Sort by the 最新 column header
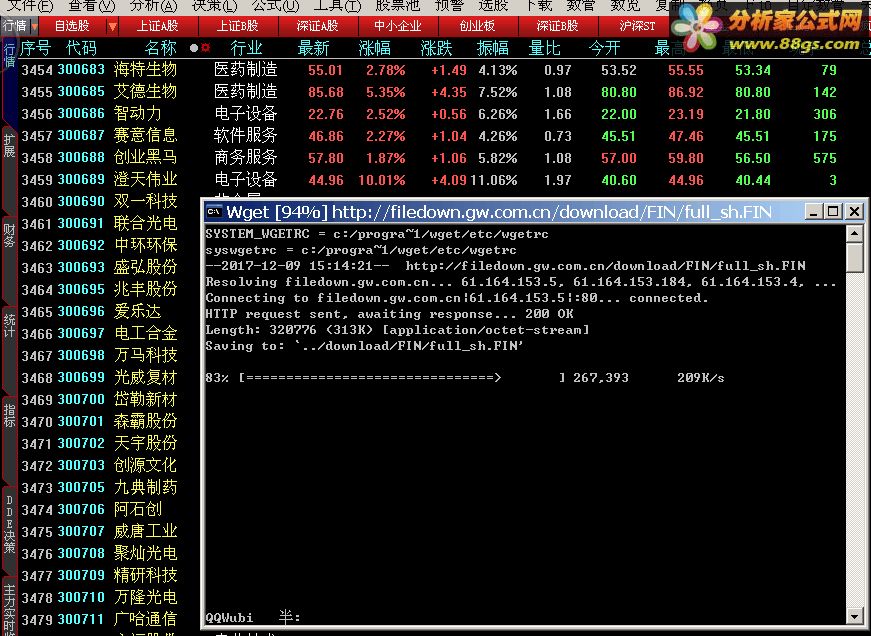Screen dimensions: 871x636 (x=313, y=48)
